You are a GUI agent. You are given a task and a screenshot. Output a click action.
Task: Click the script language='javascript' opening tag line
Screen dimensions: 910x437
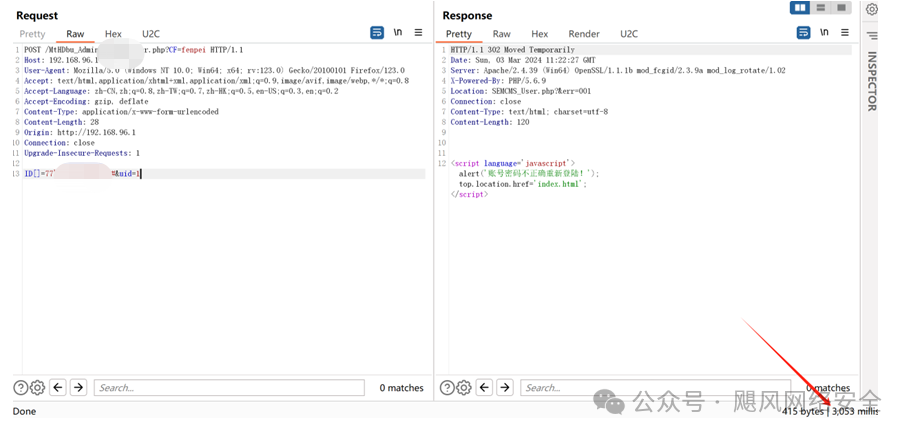click(512, 164)
